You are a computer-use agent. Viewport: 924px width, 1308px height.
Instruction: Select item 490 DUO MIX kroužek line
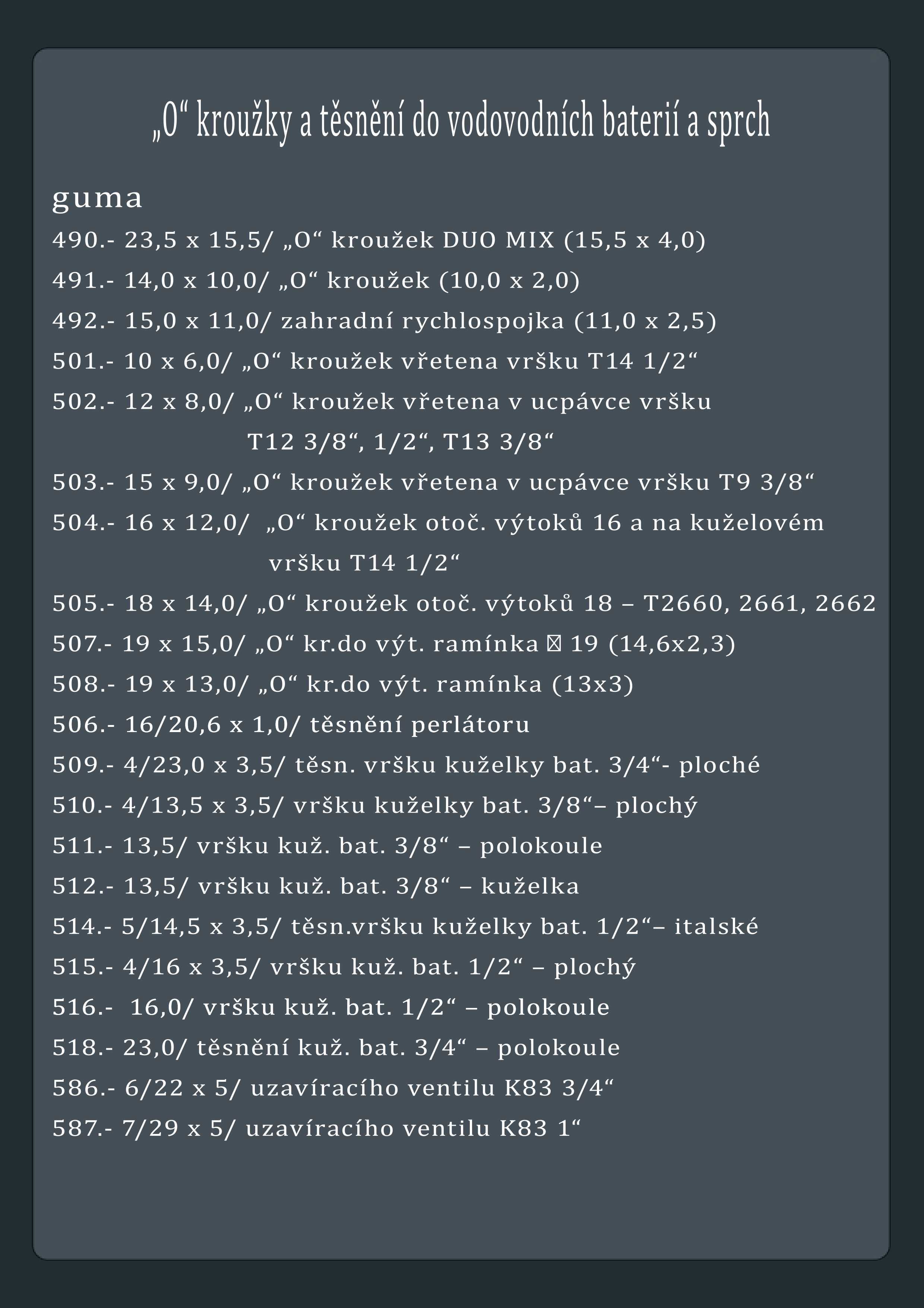click(x=379, y=240)
